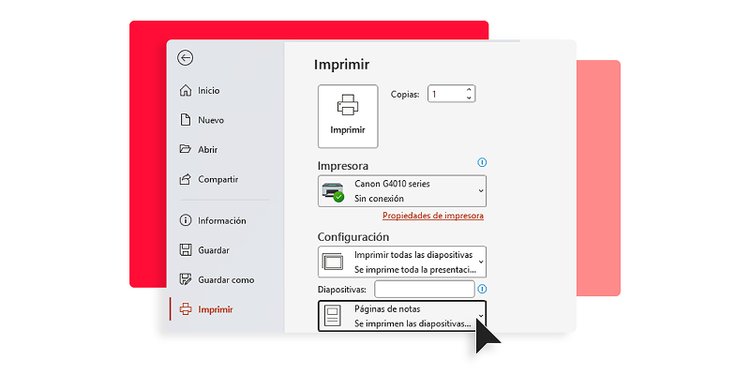Click the Canon printer thumbnail icon
Image resolution: width=750 pixels, height=375 pixels.
(333, 191)
